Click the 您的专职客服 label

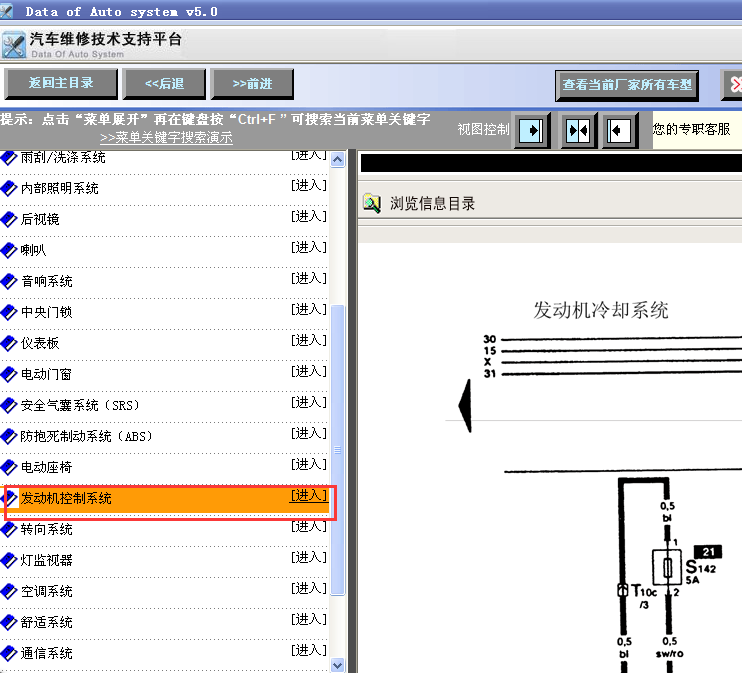click(x=691, y=129)
